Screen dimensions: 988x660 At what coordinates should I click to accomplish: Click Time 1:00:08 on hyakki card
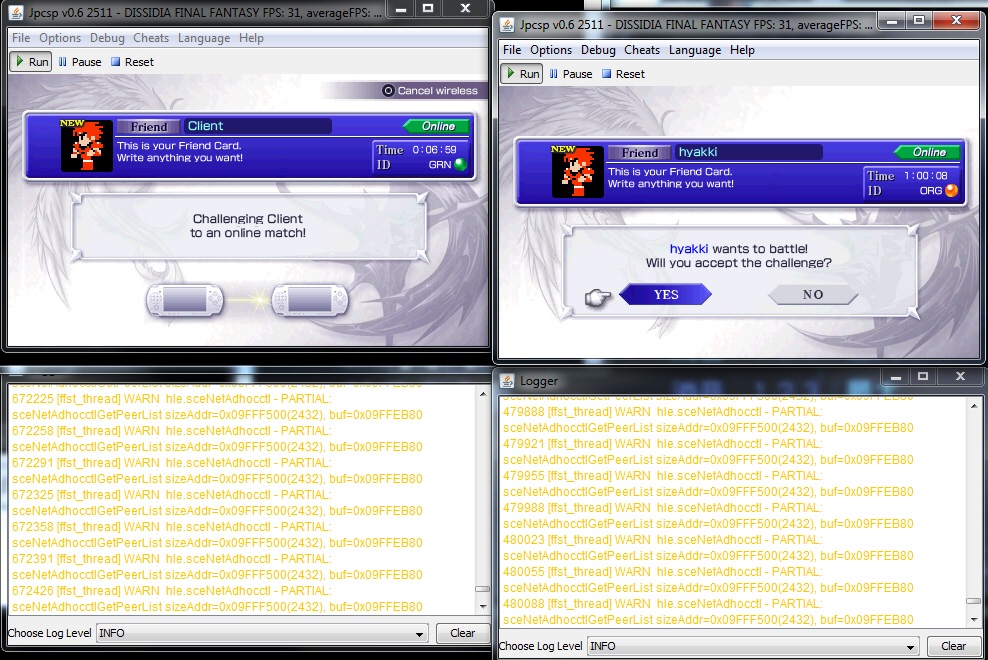[x=907, y=176]
